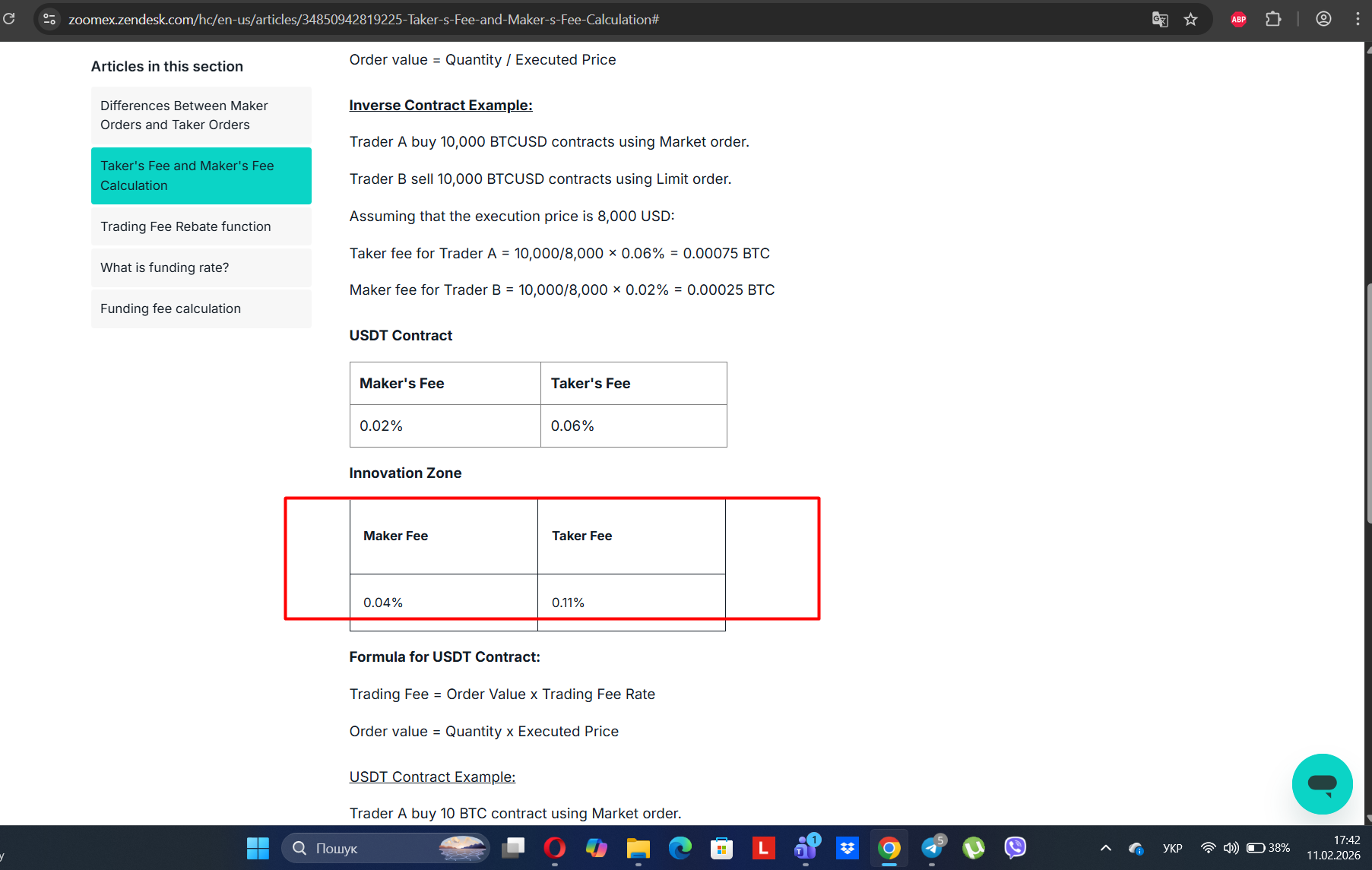Click the taskbar search box Пошук
This screenshot has width=1372, height=870.
385,848
